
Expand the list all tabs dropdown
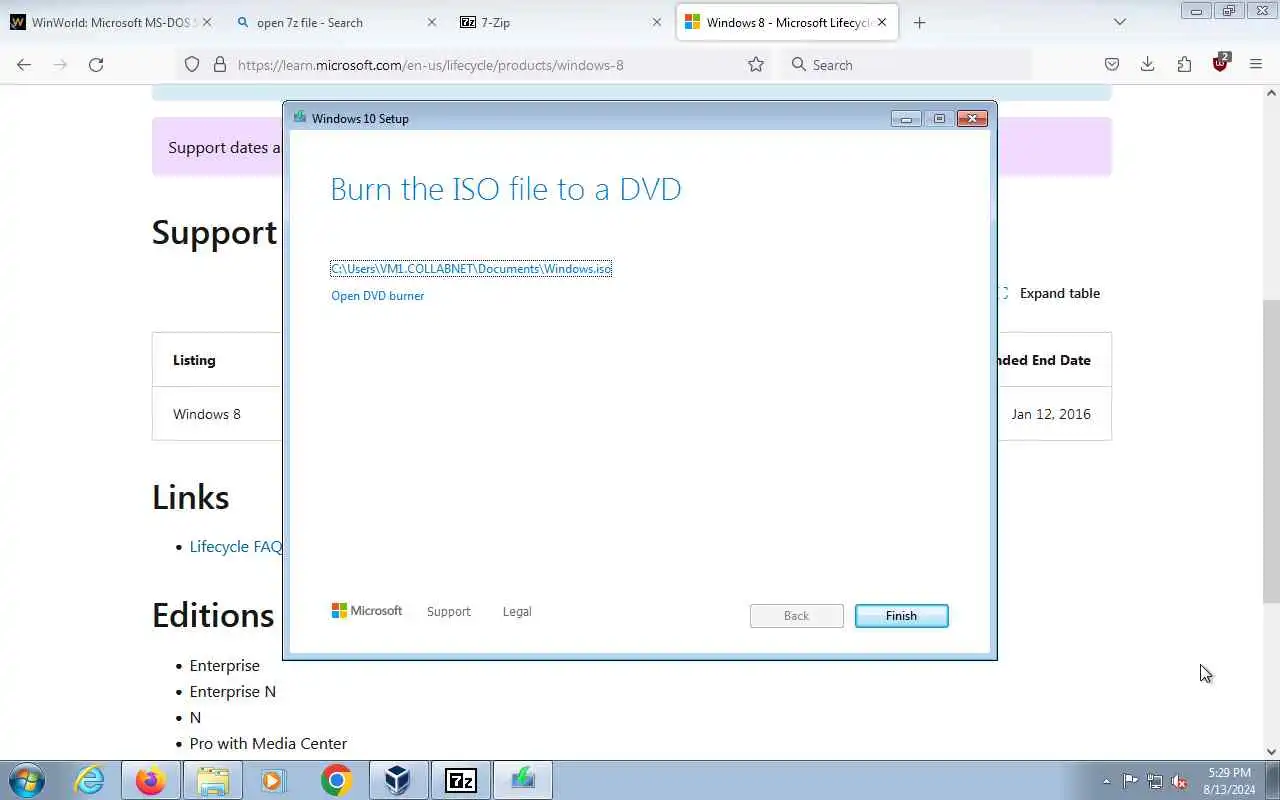[x=1120, y=22]
